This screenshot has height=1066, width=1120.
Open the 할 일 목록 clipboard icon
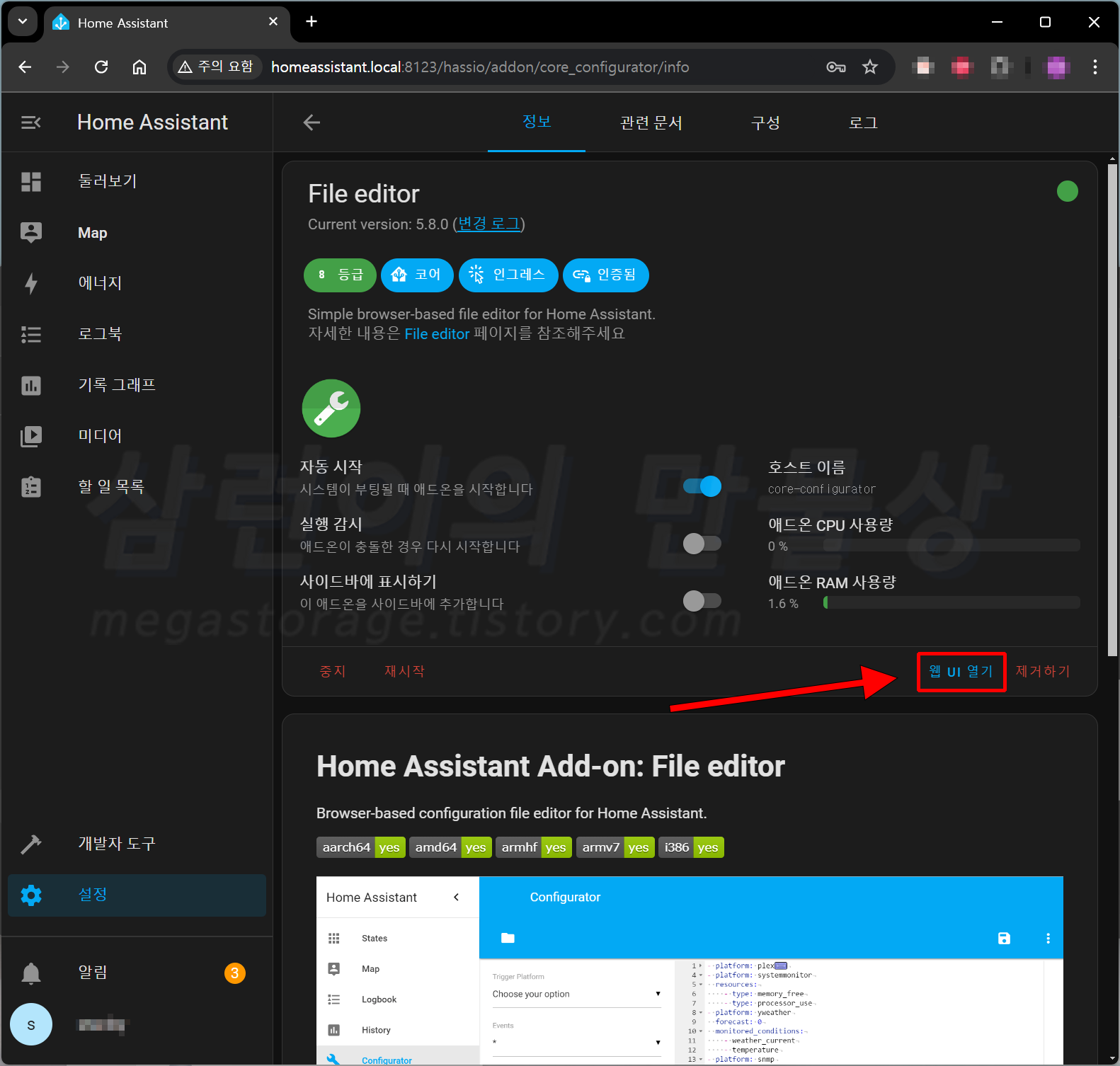[31, 487]
